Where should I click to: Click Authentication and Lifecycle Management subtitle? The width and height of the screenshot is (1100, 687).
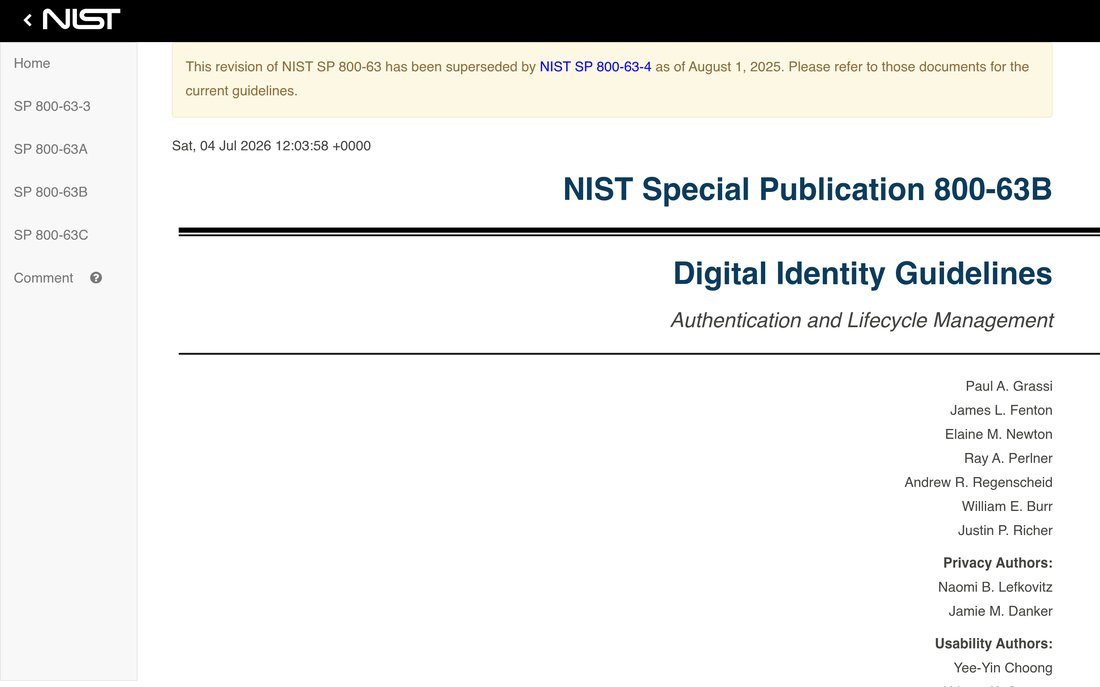point(862,320)
